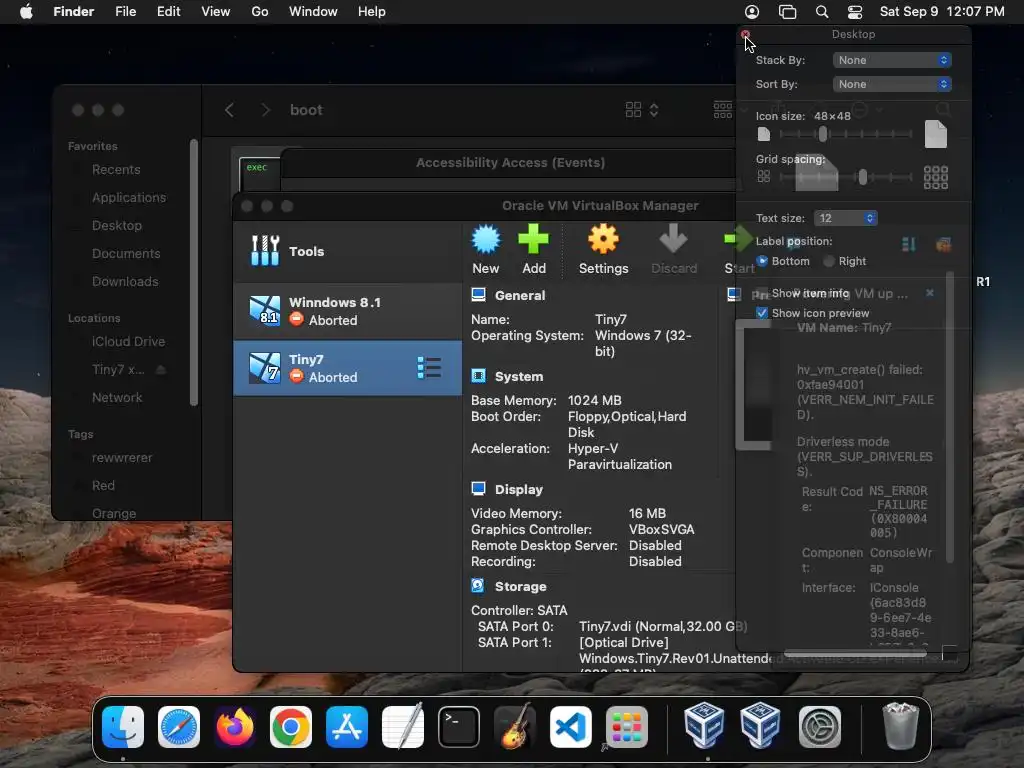
Task: Open VM Settings gear icon
Action: coord(603,239)
